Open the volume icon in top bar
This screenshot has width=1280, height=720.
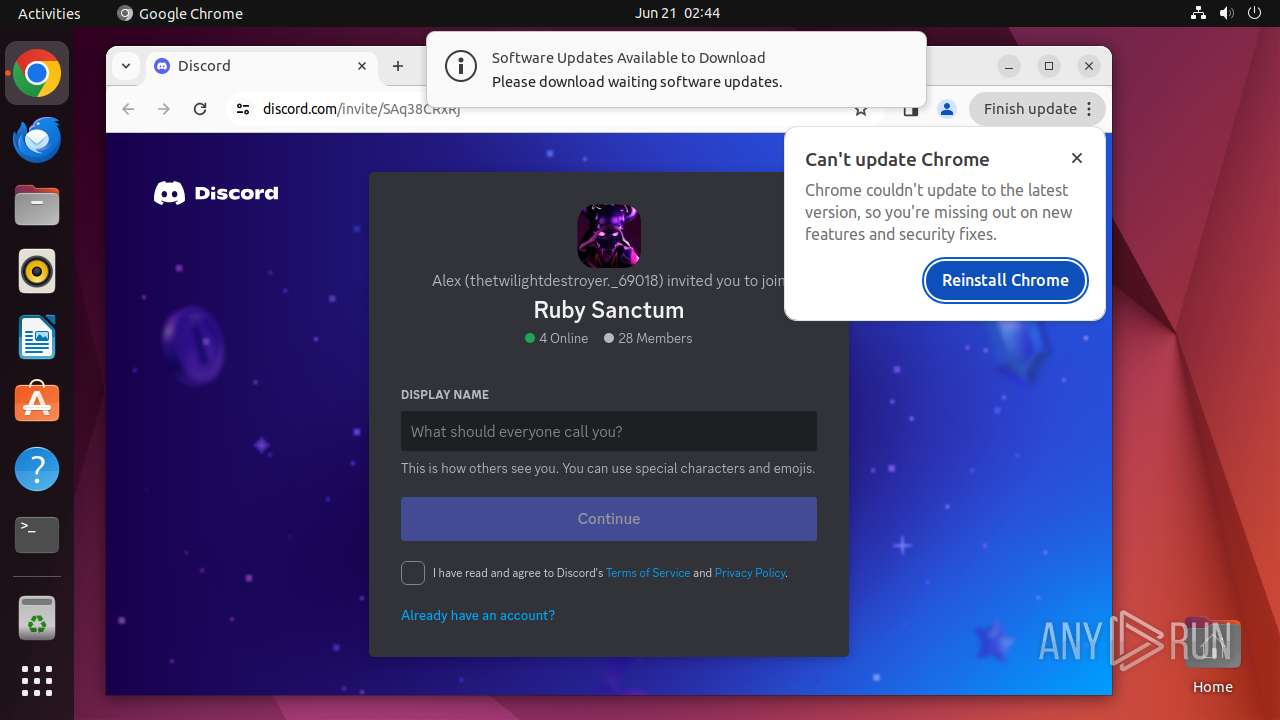pyautogui.click(x=1227, y=13)
